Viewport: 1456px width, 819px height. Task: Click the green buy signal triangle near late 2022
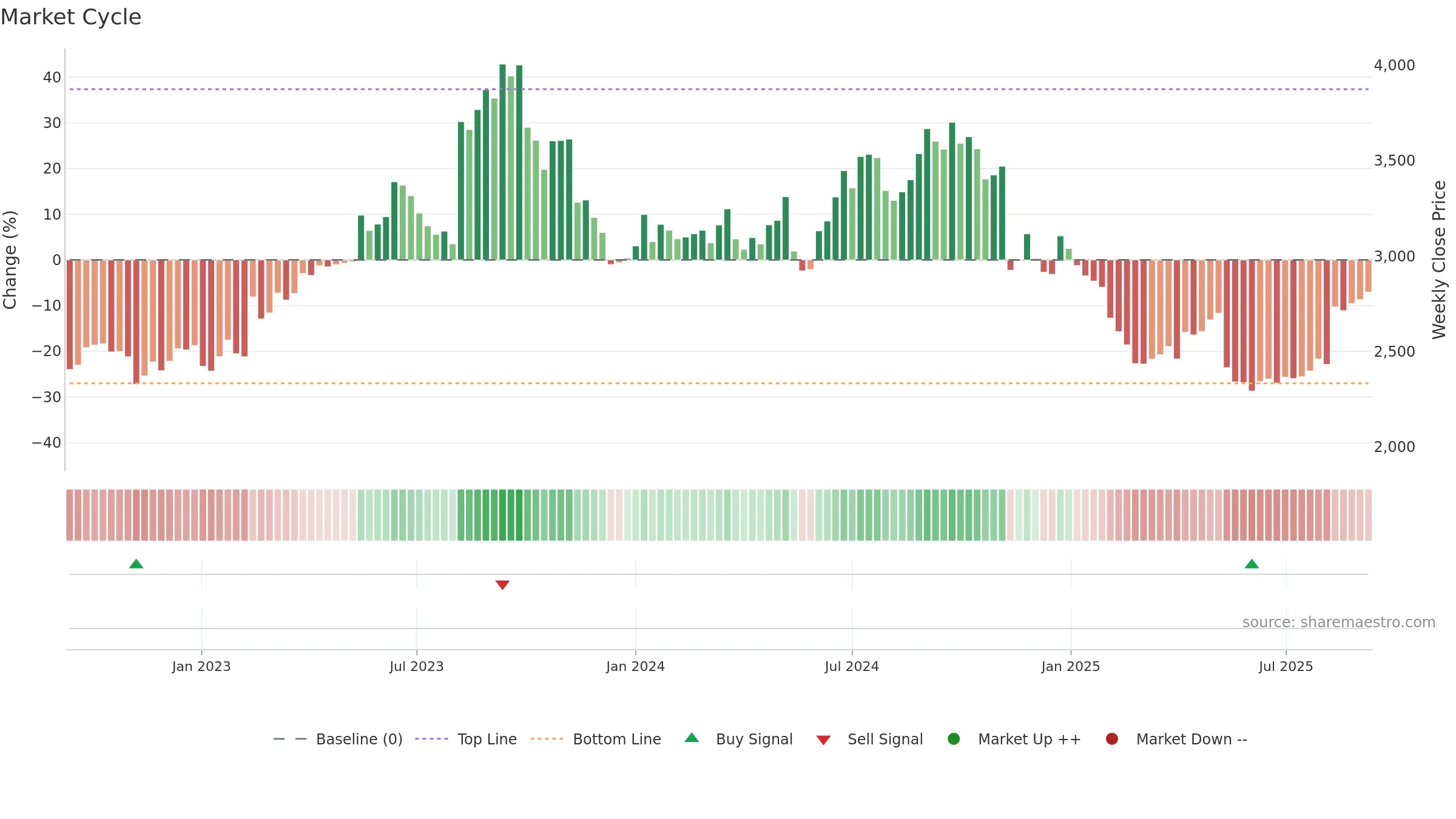pos(136,564)
